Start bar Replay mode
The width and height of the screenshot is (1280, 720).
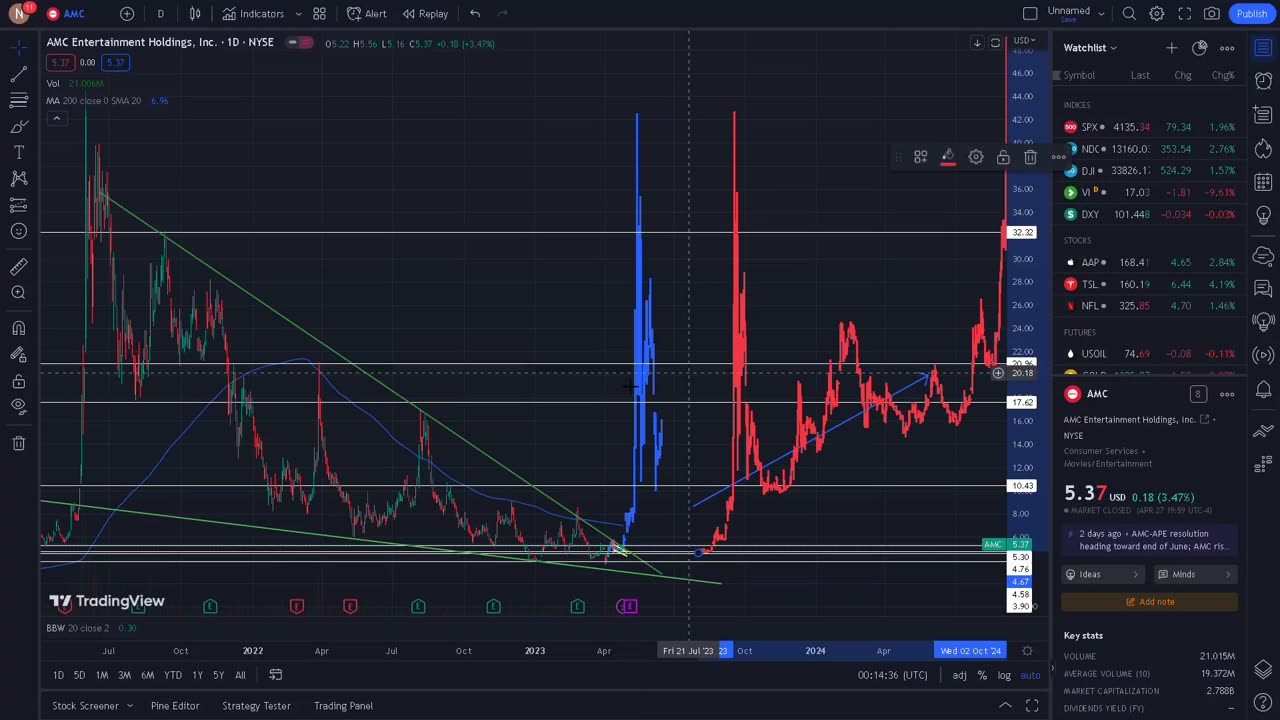(x=425, y=14)
